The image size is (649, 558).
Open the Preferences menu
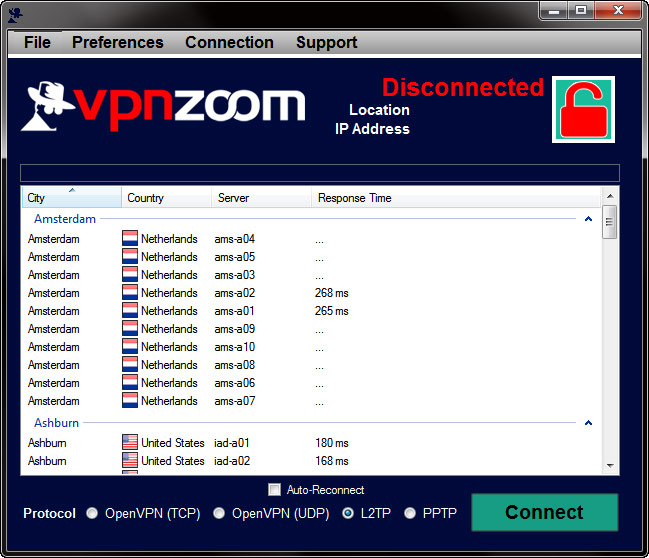pos(118,42)
